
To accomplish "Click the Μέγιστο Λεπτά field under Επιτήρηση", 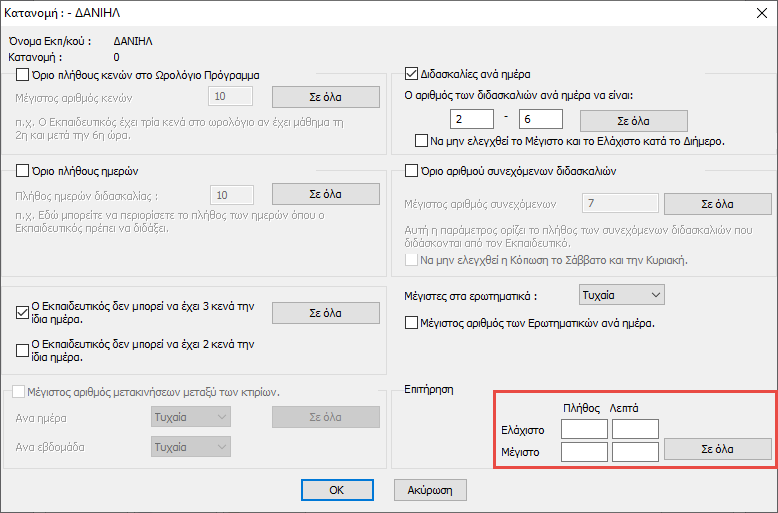I will tap(635, 452).
